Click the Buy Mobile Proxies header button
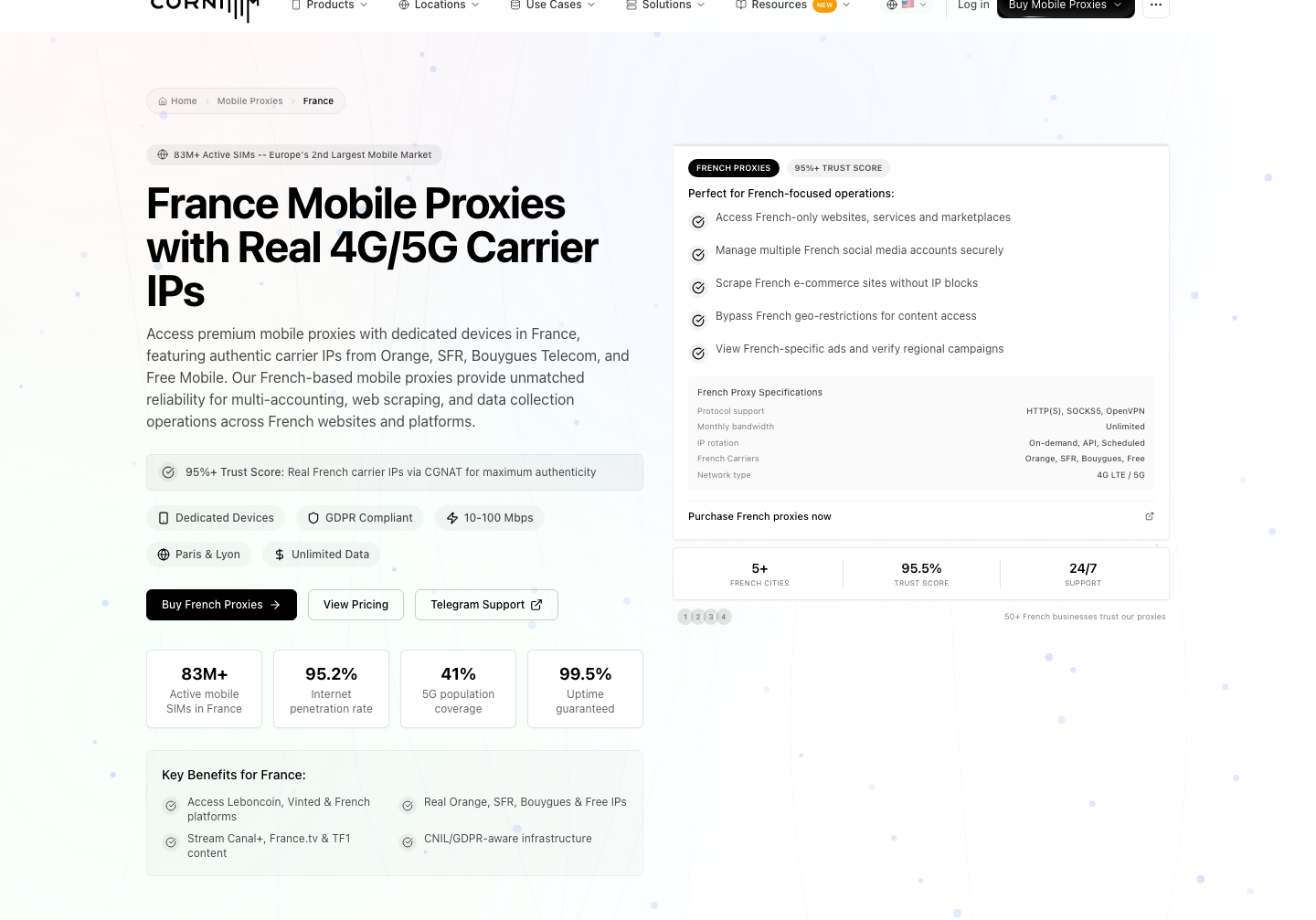Screen dimensions: 1316x920 pyautogui.click(x=1066, y=5)
